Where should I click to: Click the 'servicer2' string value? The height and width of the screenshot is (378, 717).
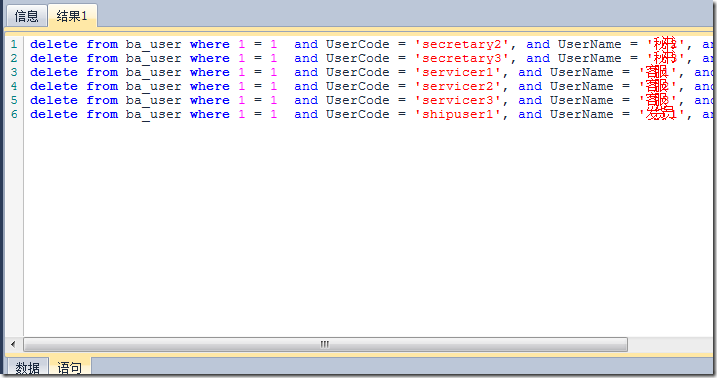[x=458, y=86]
